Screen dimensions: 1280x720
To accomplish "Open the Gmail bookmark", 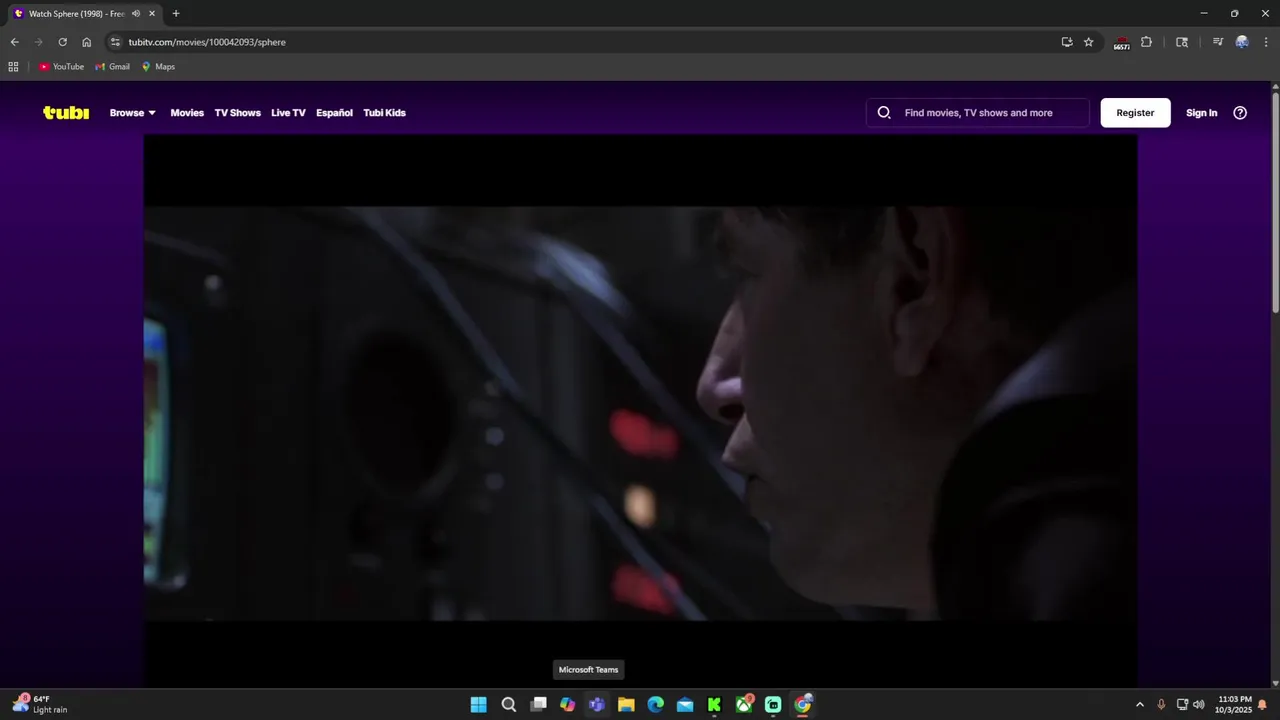I will point(113,67).
